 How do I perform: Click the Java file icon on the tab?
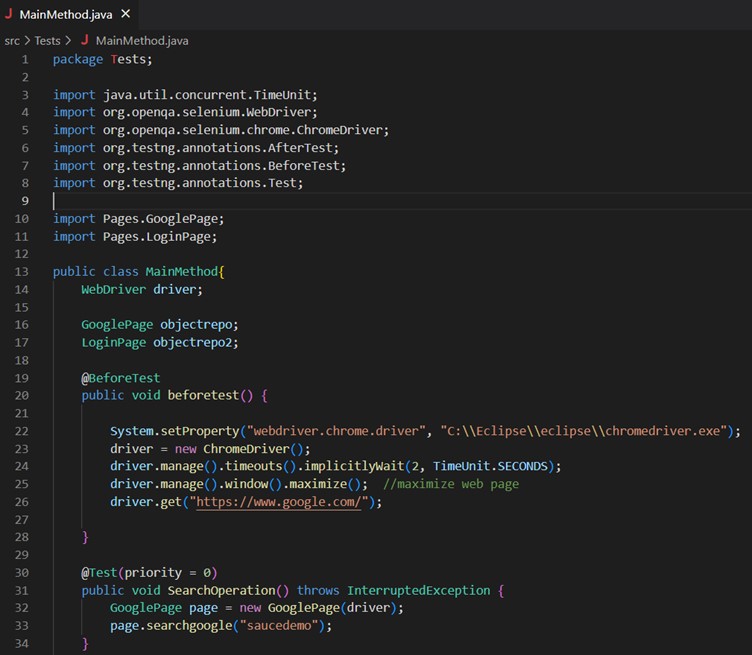pos(8,14)
